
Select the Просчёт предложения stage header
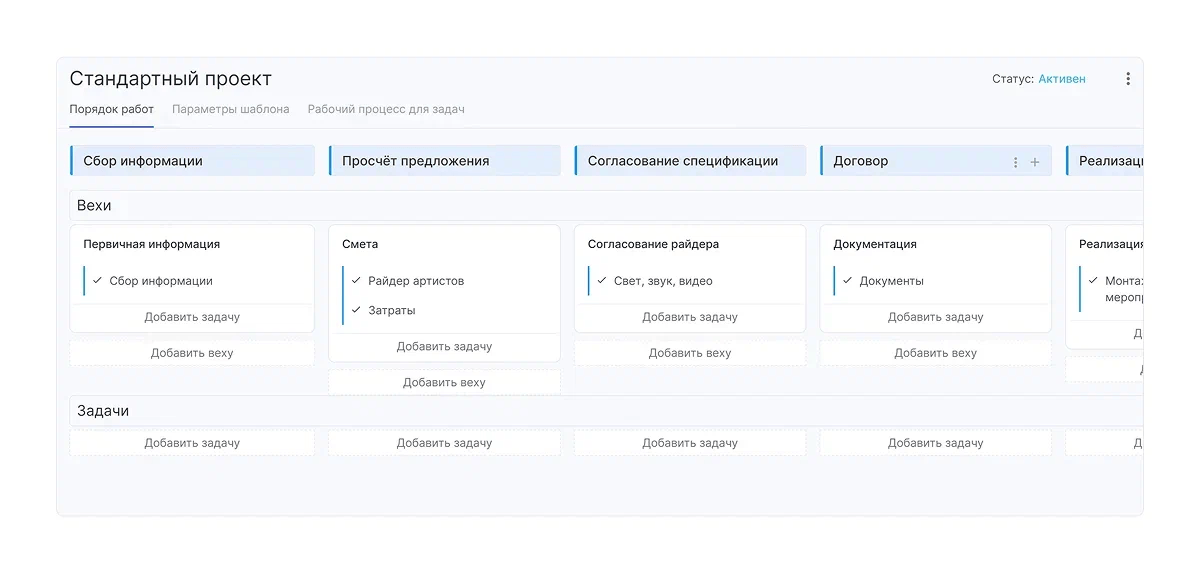415,161
